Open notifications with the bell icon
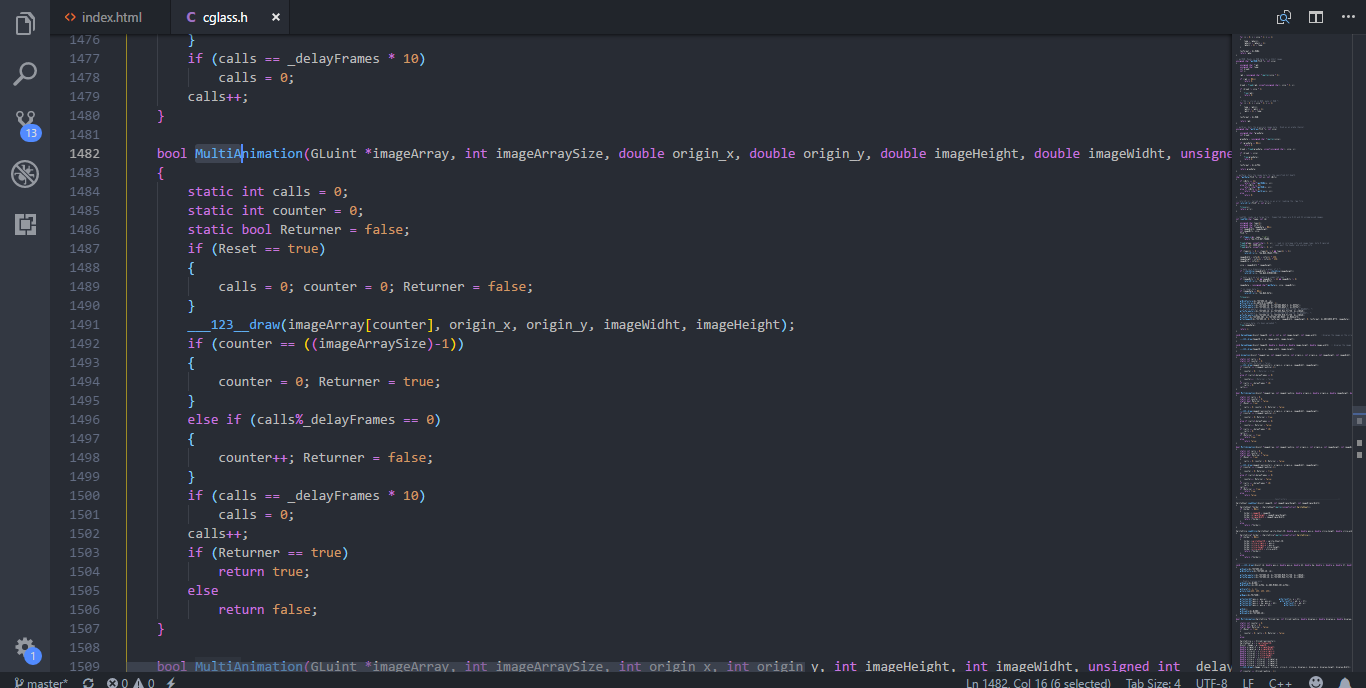The width and height of the screenshot is (1366, 688). point(1346,683)
